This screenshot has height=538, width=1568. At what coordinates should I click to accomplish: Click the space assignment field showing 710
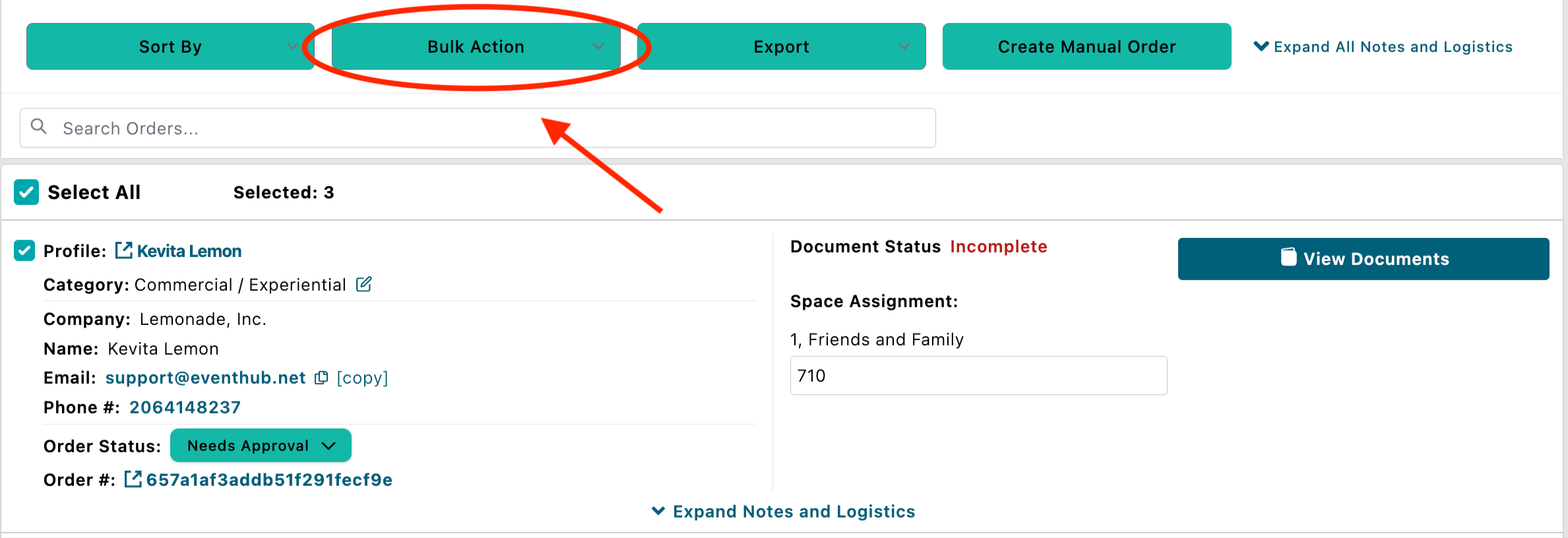978,376
